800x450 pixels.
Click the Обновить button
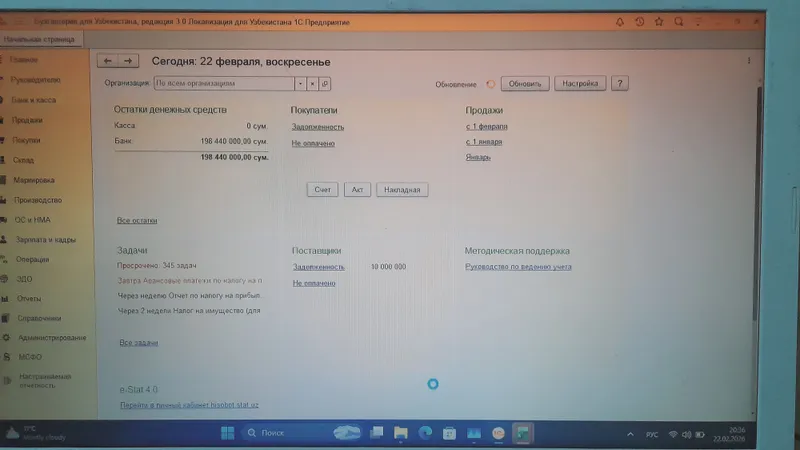tap(524, 83)
